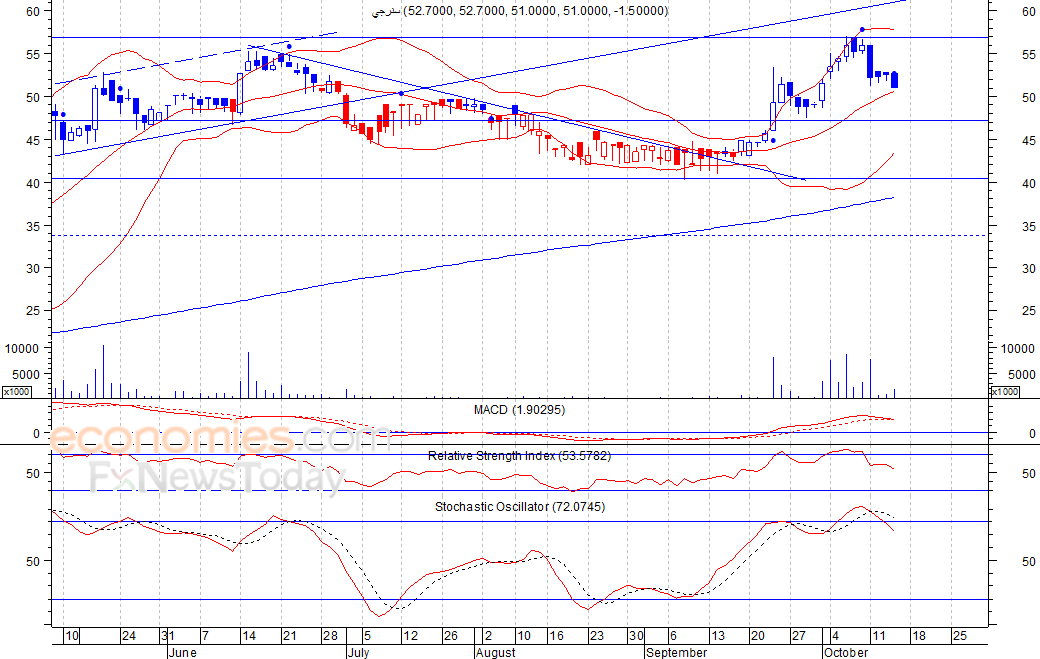Click the blue dot at October price peak
1040x659 pixels.
click(x=862, y=29)
